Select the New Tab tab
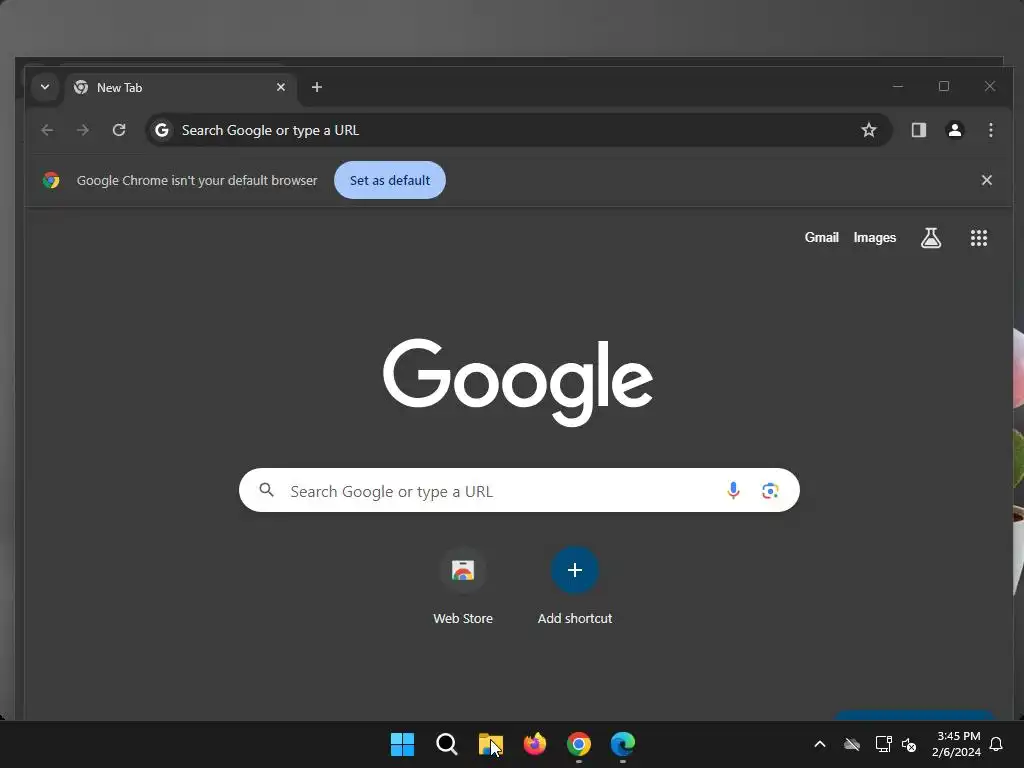Screen dimensions: 1024x768 (180, 88)
